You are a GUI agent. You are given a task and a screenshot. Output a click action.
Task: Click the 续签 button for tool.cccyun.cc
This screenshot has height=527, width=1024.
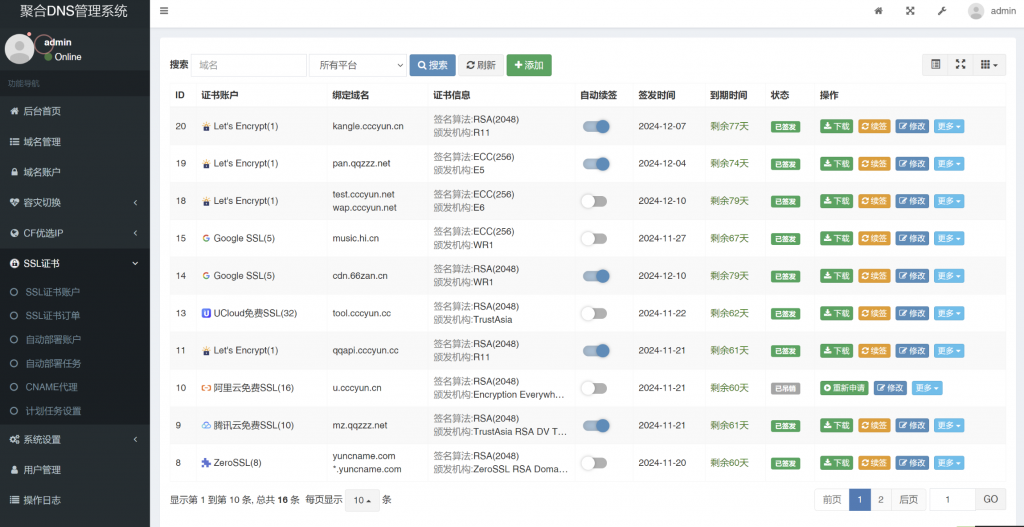coord(874,313)
